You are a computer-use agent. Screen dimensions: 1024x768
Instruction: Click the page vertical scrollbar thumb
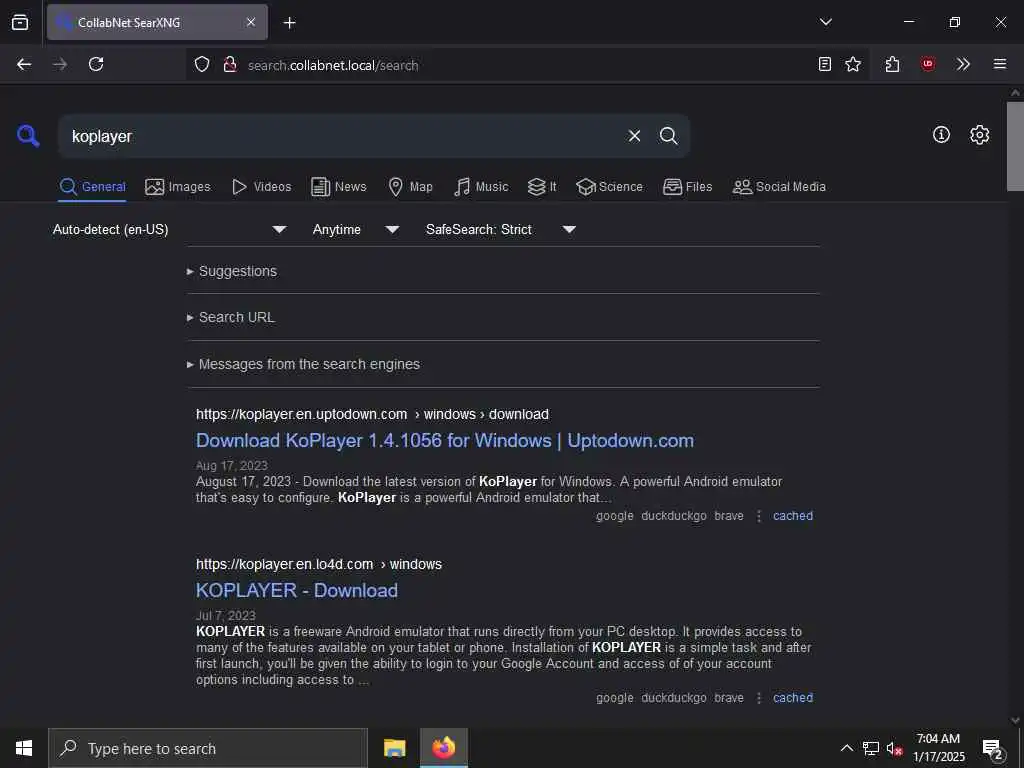1015,146
